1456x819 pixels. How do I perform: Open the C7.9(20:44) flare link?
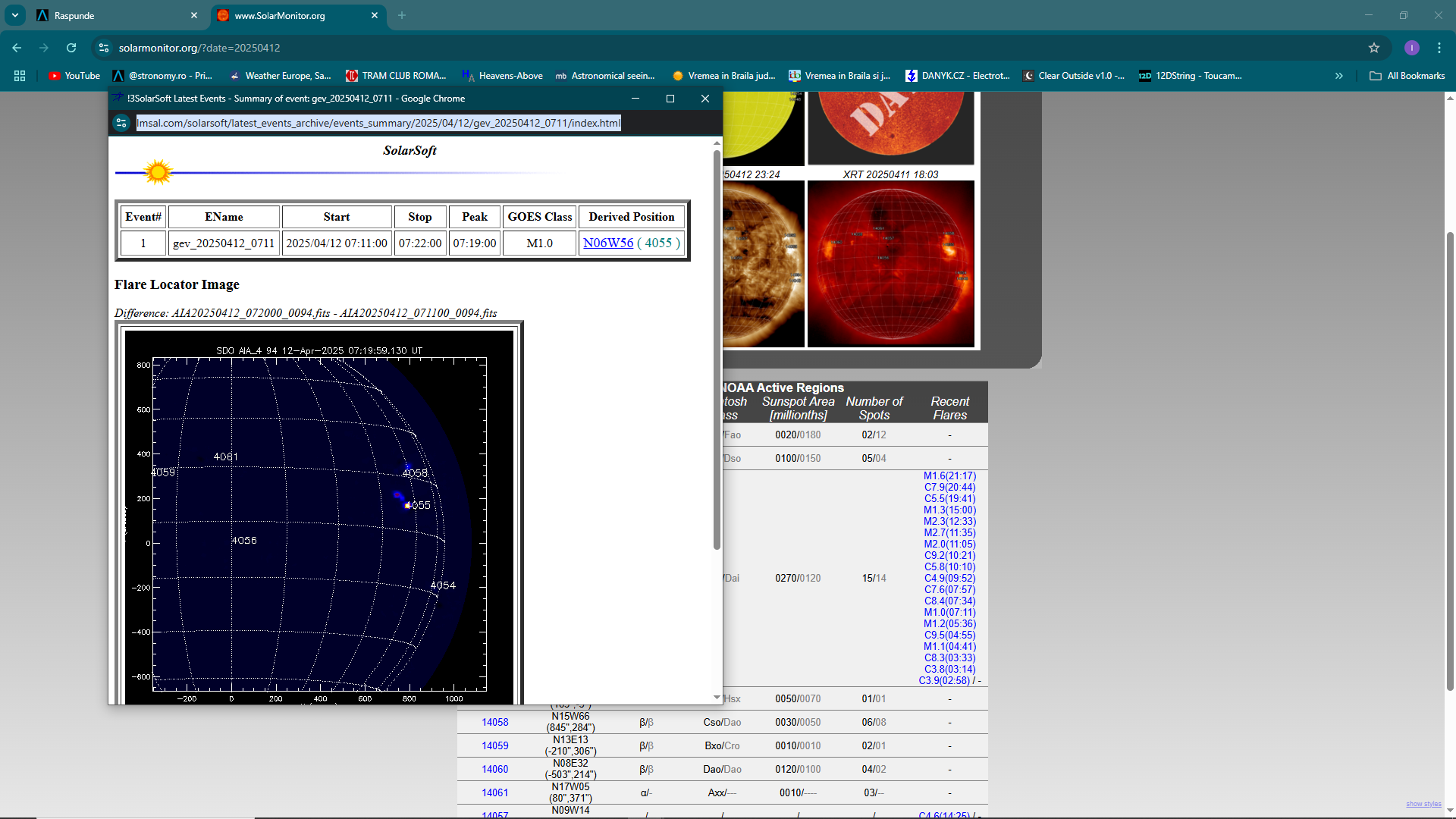(949, 488)
